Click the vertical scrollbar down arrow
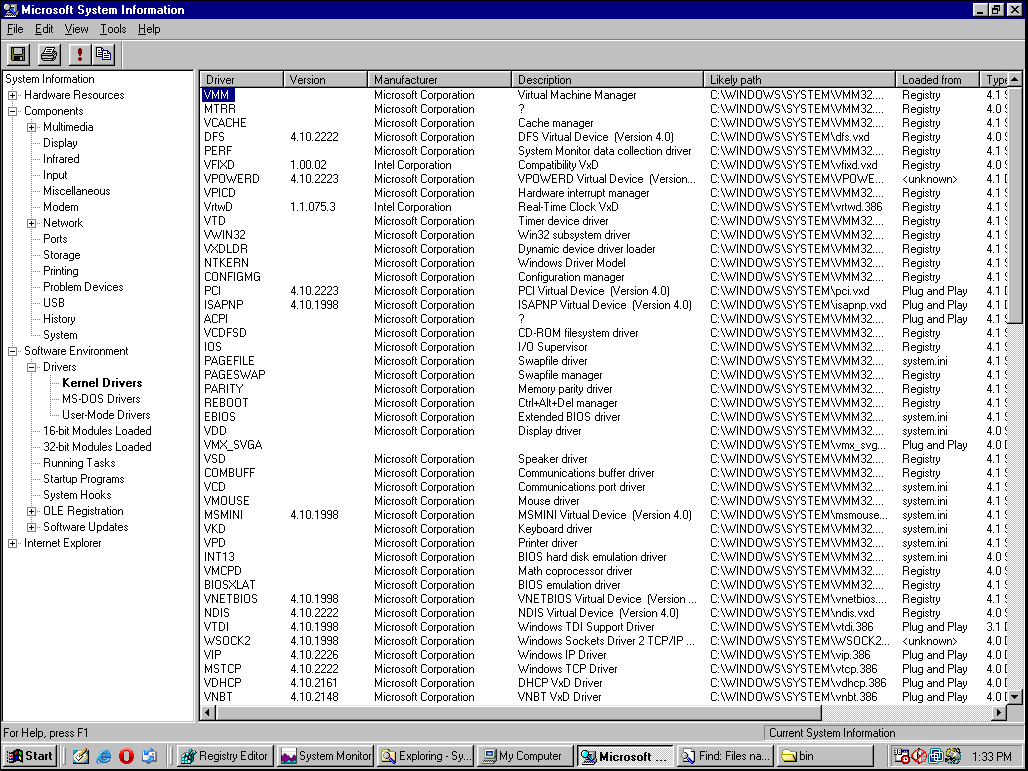This screenshot has height=771, width=1028. coord(1014,697)
